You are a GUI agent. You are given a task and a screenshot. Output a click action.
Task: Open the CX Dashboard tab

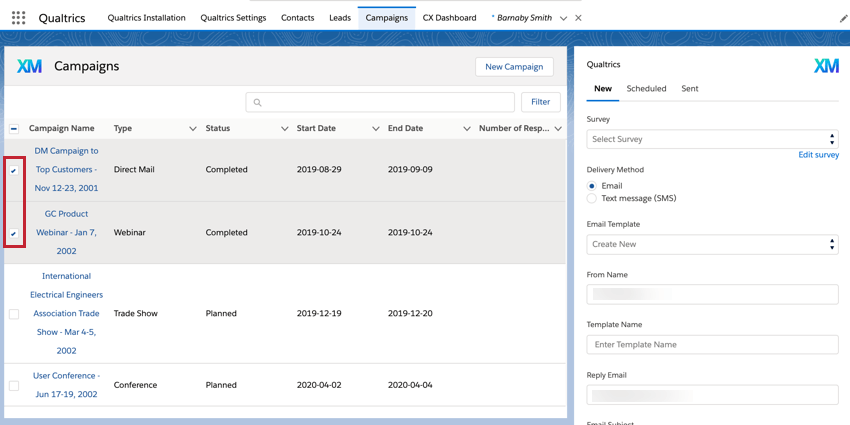(x=449, y=18)
